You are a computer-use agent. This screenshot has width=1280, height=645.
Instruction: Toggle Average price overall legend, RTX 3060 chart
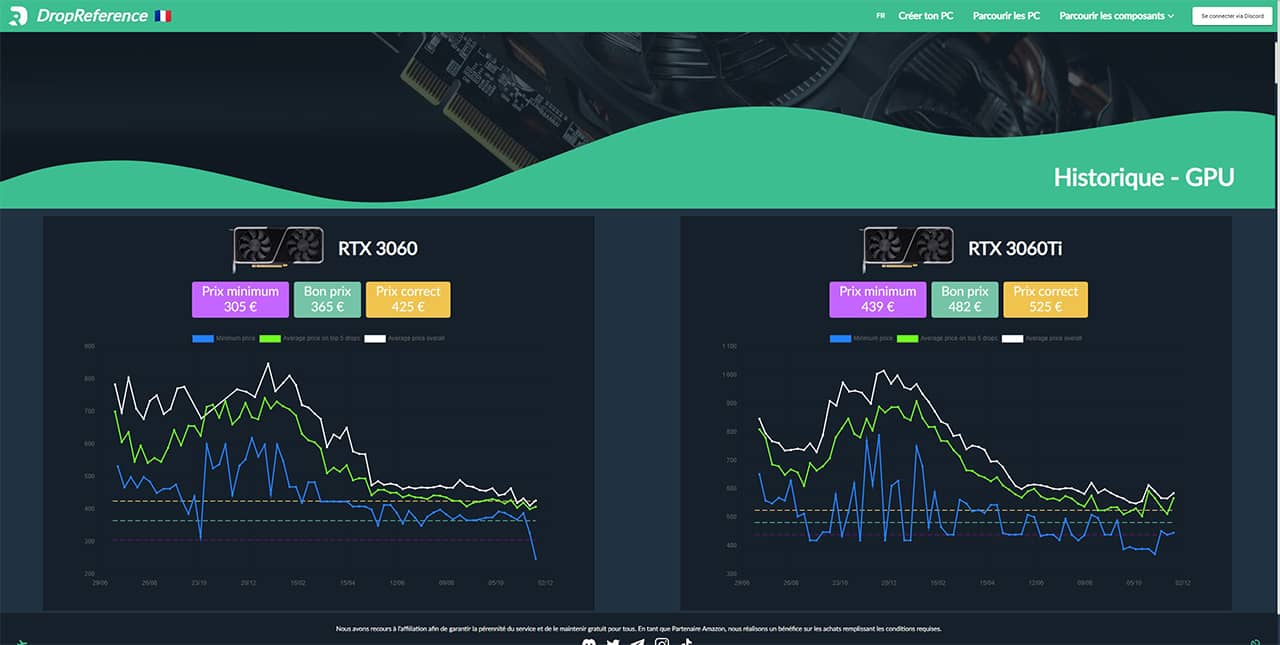405,338
